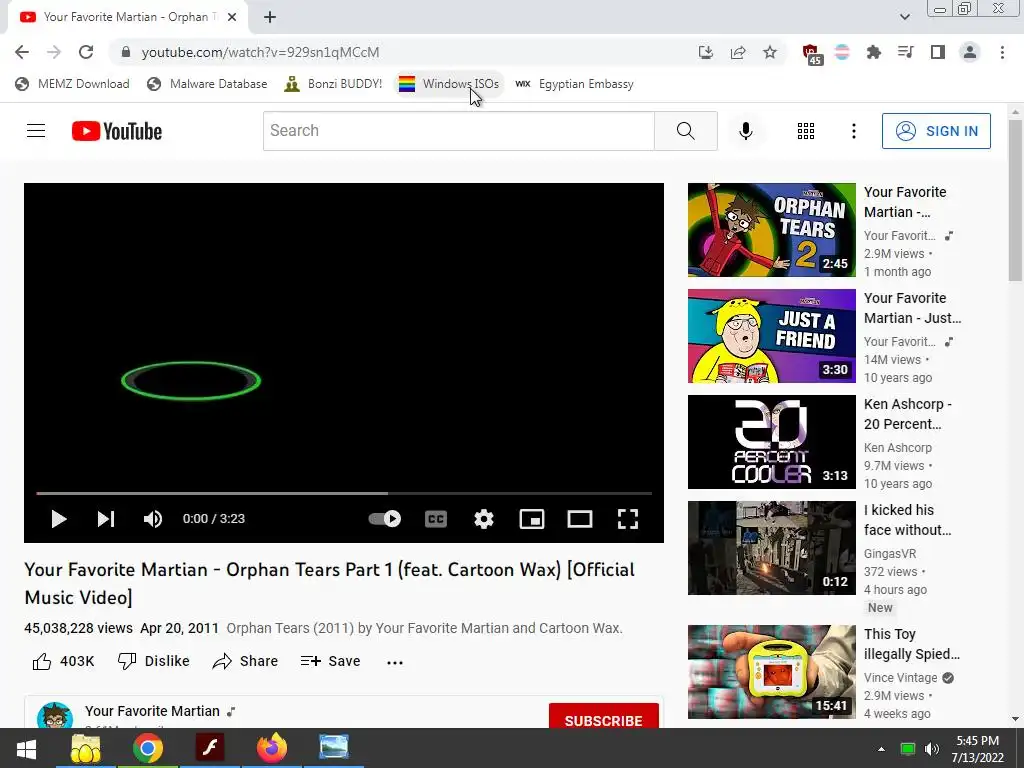
Task: Open 'This Toy illegally Spied' video title
Action: pos(912,644)
